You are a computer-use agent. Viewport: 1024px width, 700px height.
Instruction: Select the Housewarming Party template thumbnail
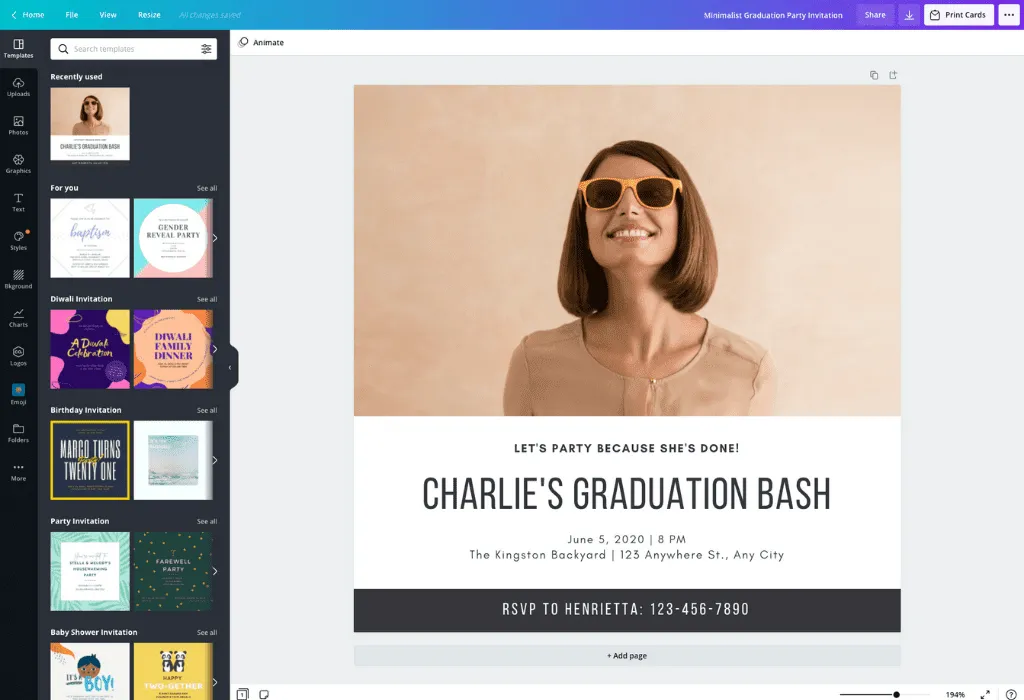pyautogui.click(x=90, y=571)
